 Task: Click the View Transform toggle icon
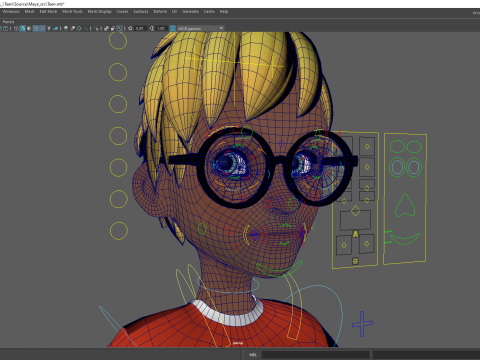pyautogui.click(x=172, y=28)
